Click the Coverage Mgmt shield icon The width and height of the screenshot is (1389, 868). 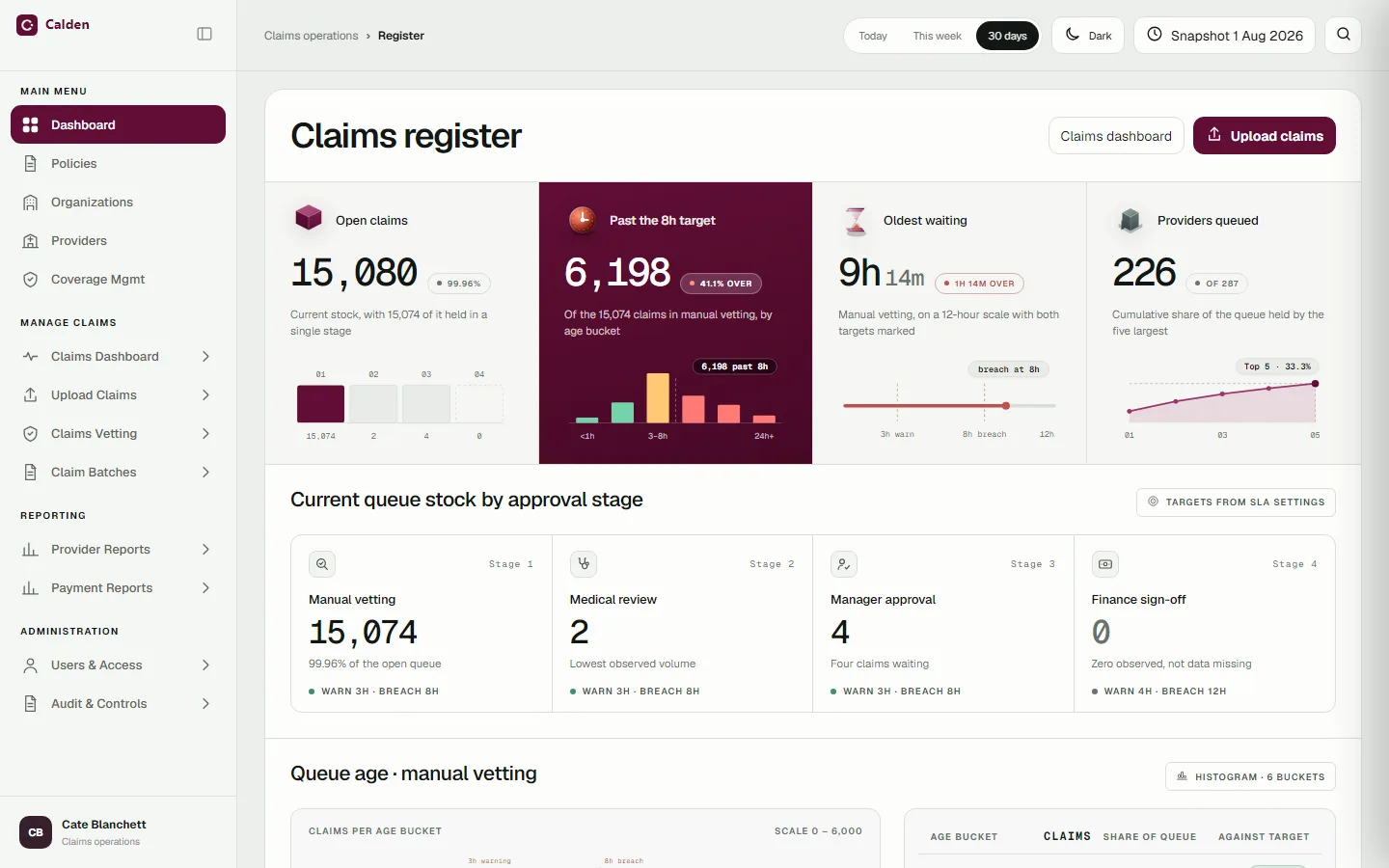pyautogui.click(x=31, y=280)
